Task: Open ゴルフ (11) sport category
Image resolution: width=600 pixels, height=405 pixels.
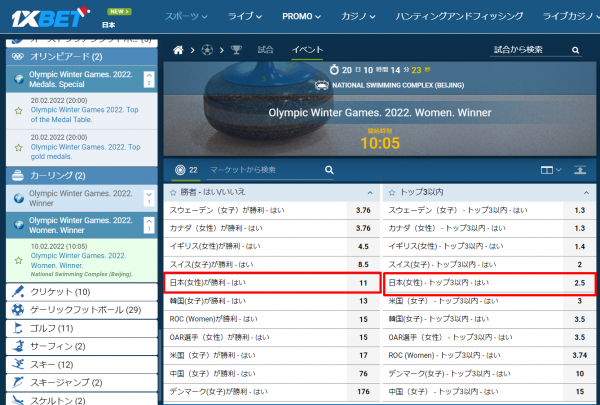Action: coord(82,328)
